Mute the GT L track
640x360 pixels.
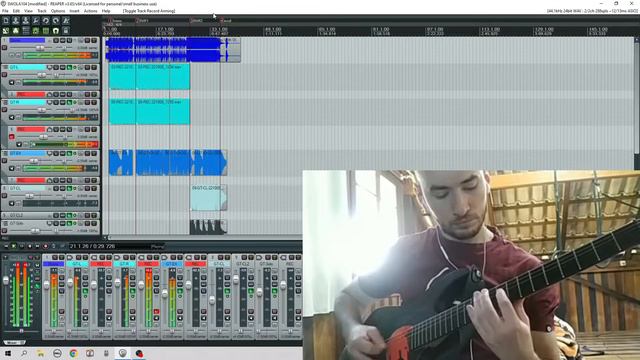pyautogui.click(x=87, y=67)
